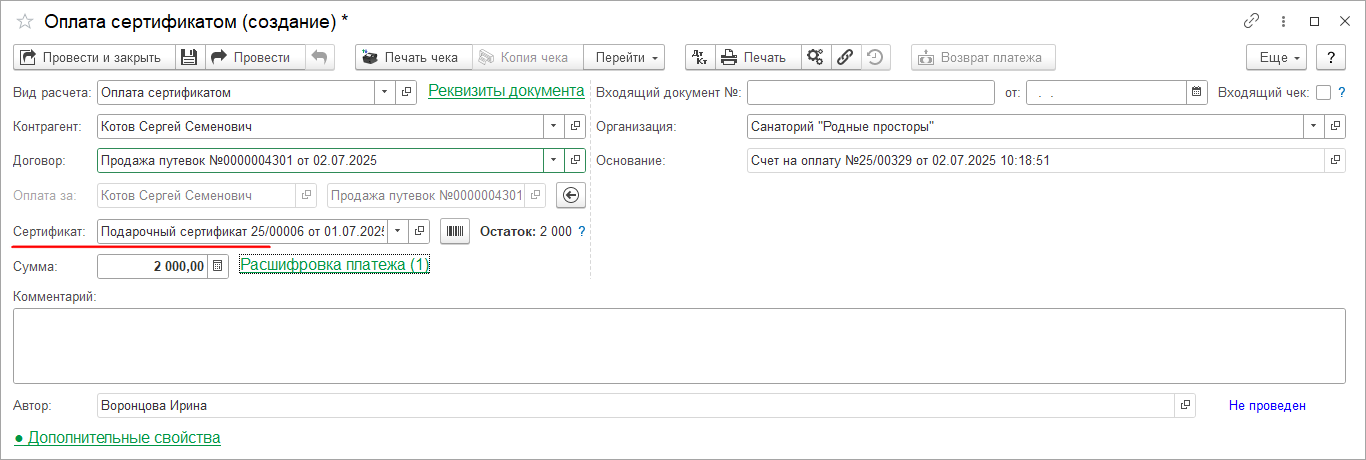Open help with the ? button

click(1331, 58)
